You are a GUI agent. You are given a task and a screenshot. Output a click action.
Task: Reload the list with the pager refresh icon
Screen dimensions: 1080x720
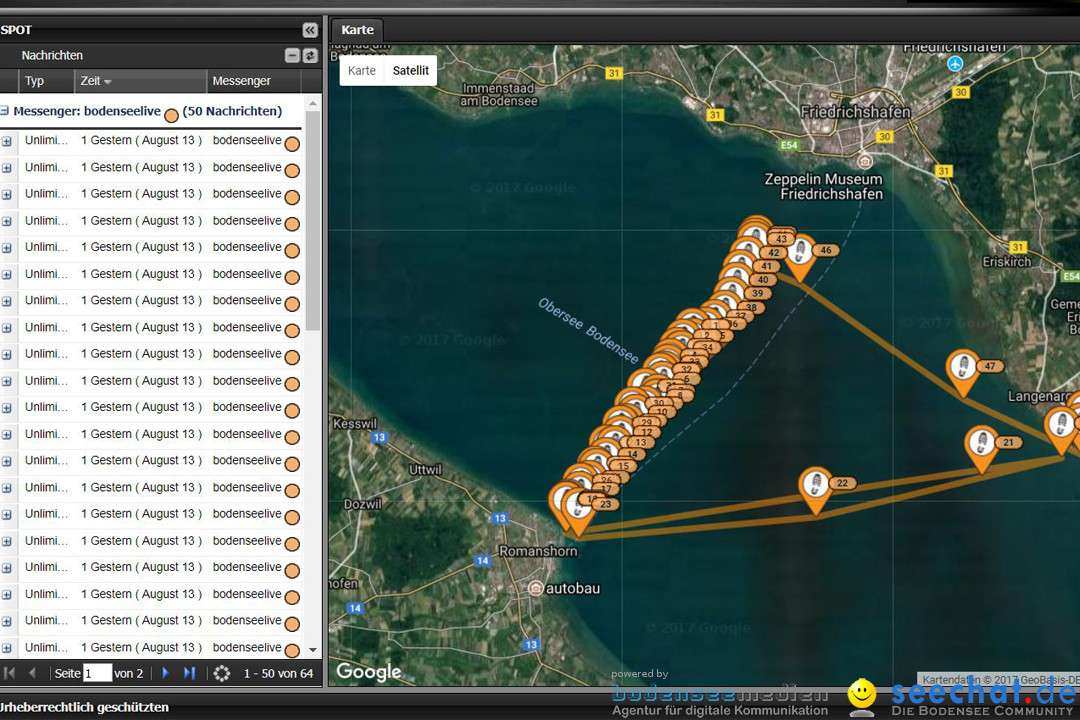(222, 673)
